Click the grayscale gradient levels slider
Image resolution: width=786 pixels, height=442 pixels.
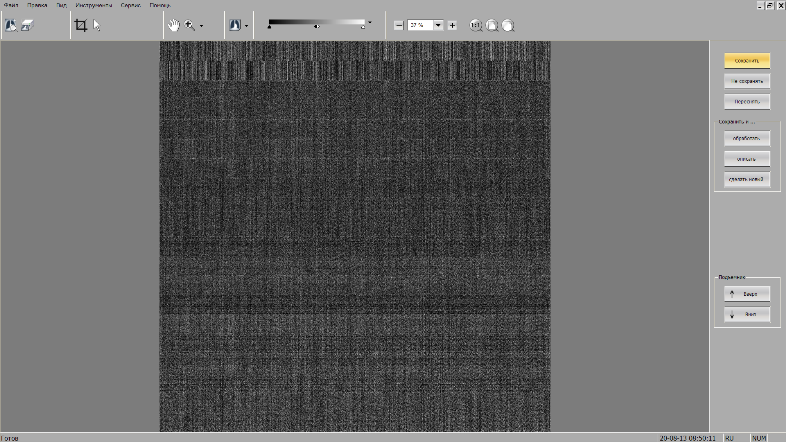317,22
